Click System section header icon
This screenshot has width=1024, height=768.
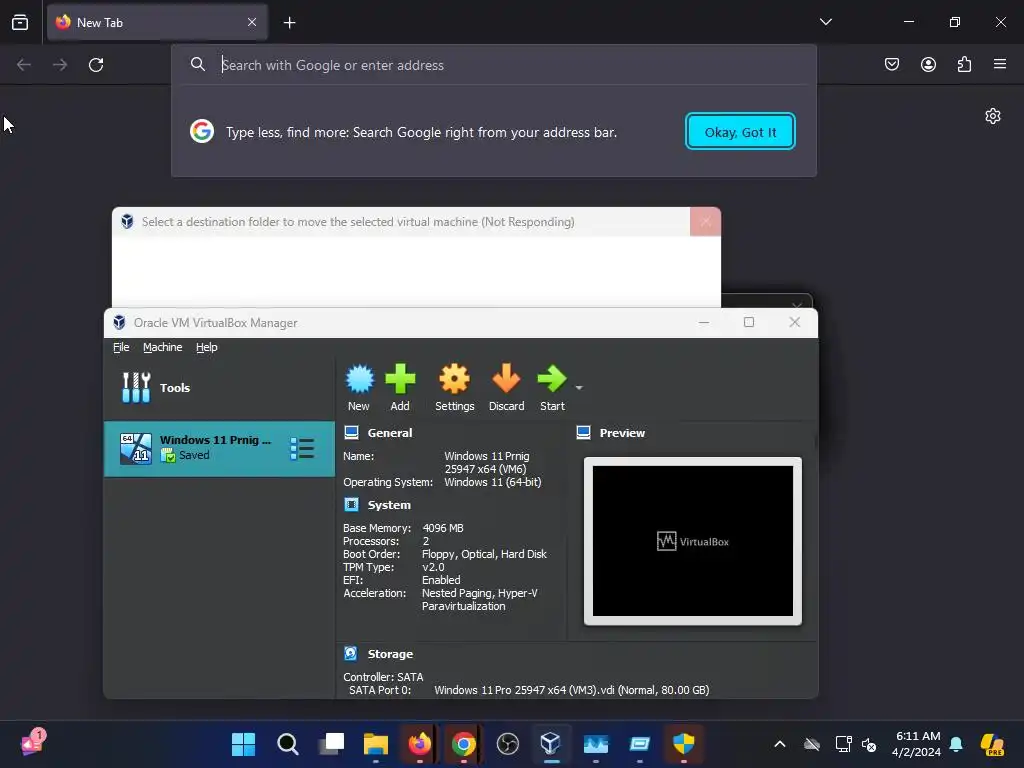click(351, 505)
